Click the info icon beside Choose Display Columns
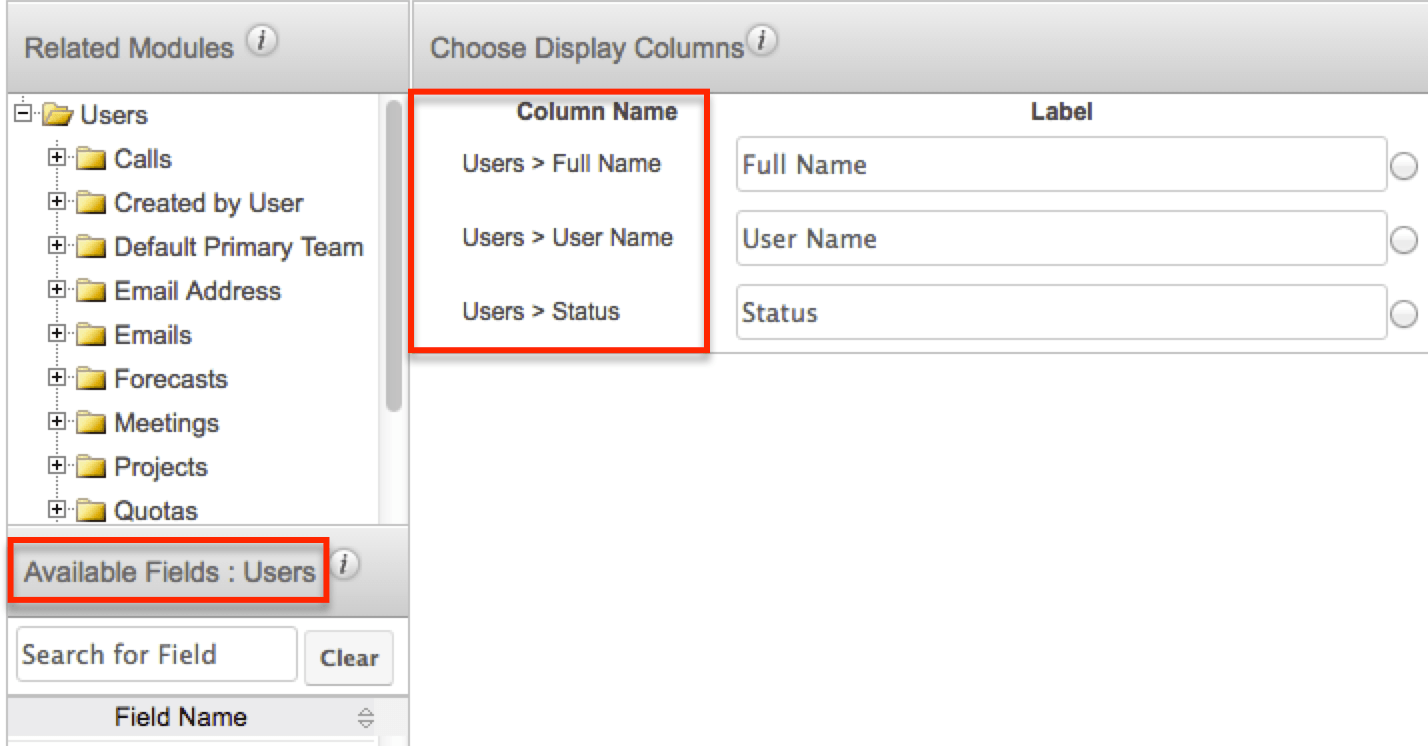The width and height of the screenshot is (1428, 746). point(761,38)
